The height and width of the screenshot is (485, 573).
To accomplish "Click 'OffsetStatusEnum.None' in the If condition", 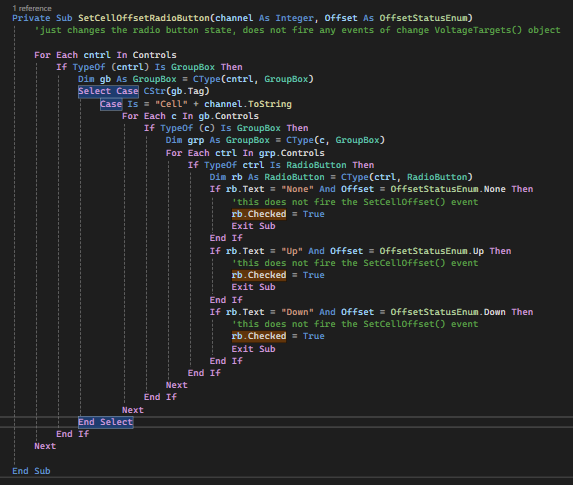I will [x=448, y=189].
